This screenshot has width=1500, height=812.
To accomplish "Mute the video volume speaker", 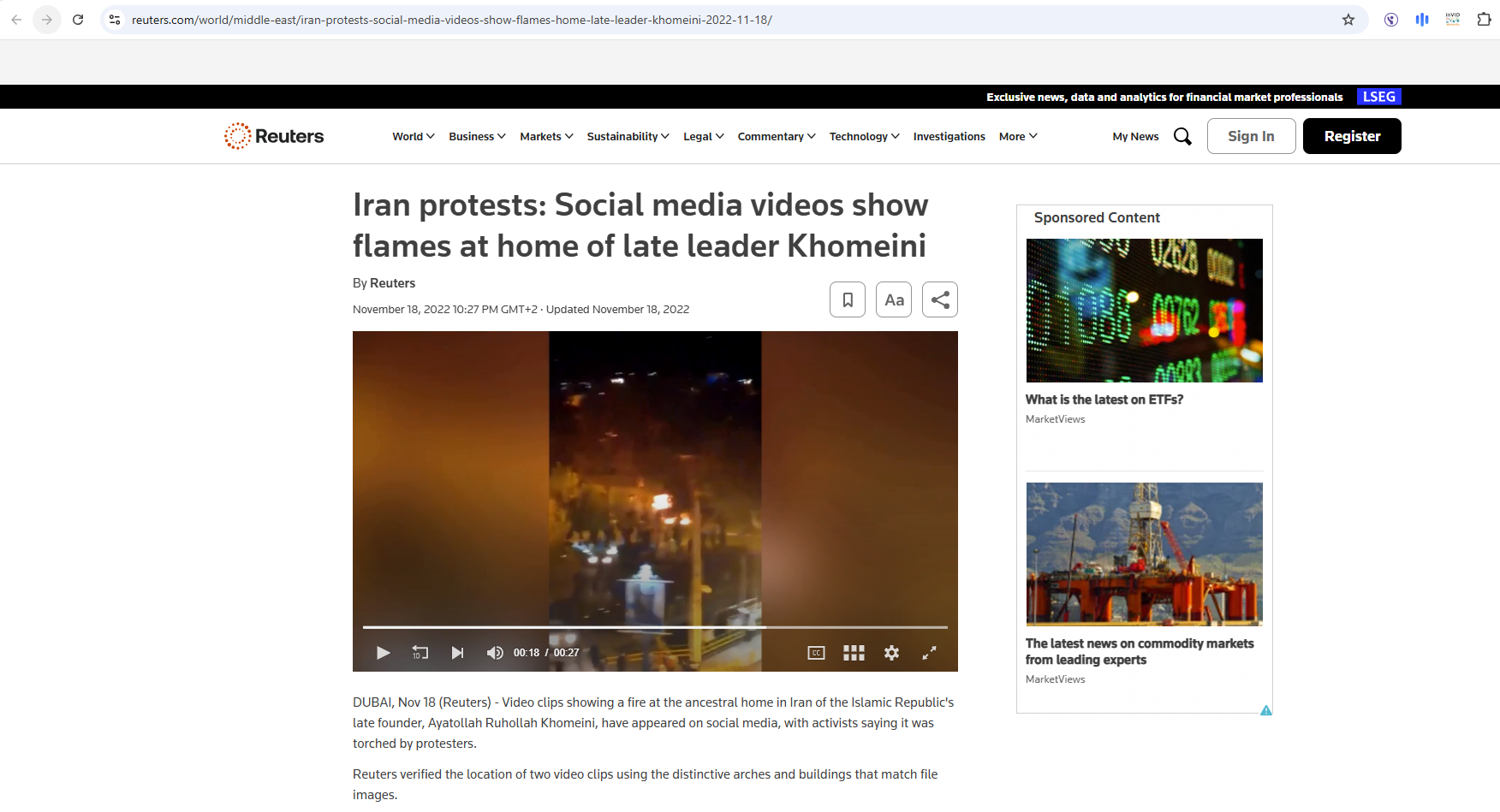I will [x=495, y=653].
